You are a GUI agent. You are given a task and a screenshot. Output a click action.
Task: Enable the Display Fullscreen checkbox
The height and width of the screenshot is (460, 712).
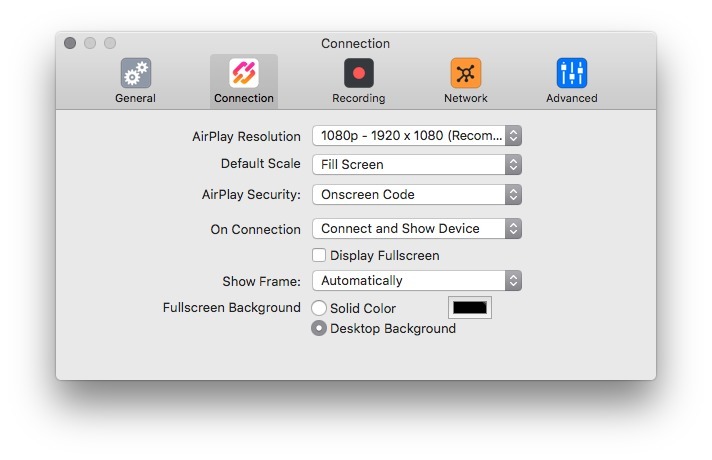(319, 255)
